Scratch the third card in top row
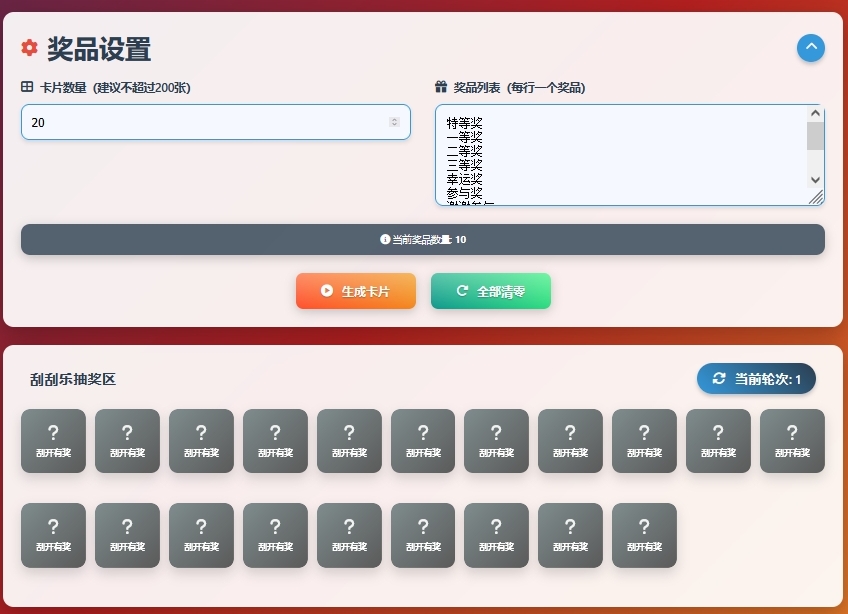Viewport: 848px width, 614px height. (202, 441)
